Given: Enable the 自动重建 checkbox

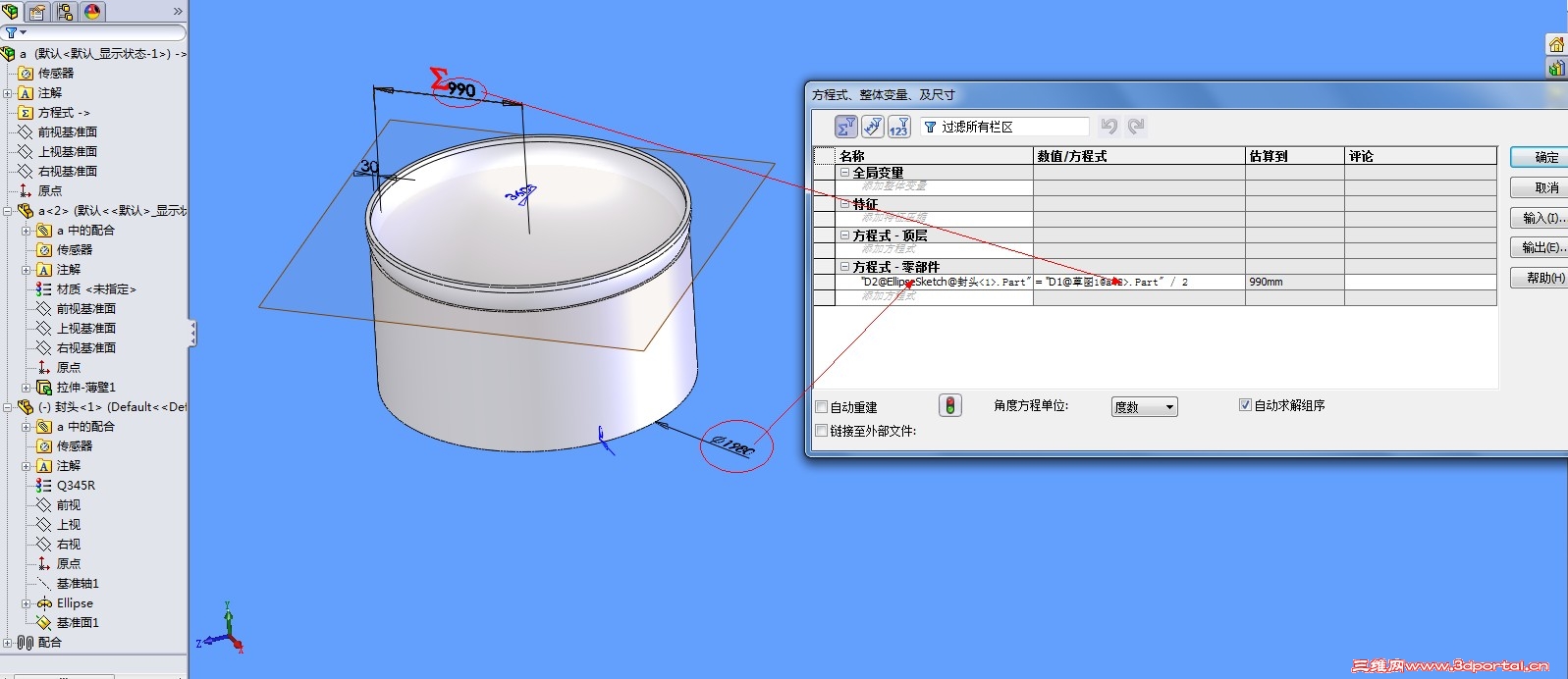Looking at the screenshot, I should [x=822, y=406].
